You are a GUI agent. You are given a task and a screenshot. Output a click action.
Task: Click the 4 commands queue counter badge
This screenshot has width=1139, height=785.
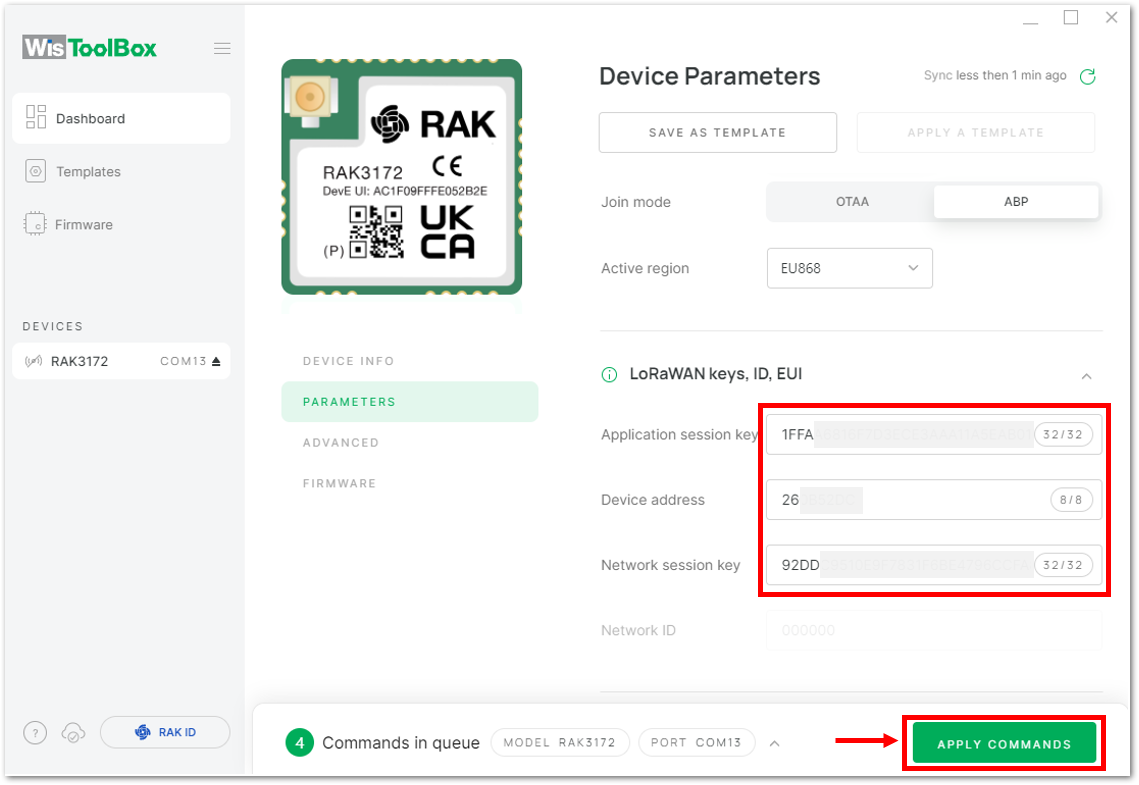tap(299, 743)
